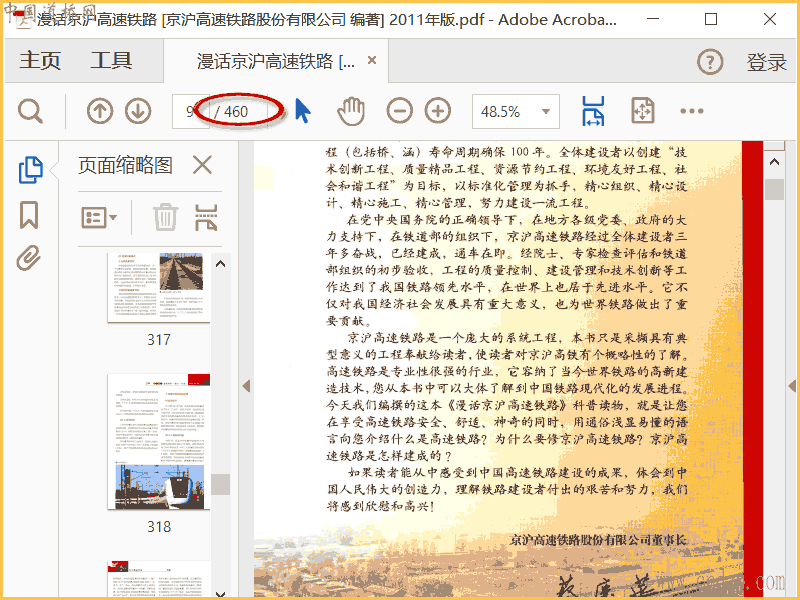Collapse the left navigation pane arrow

click(x=246, y=386)
